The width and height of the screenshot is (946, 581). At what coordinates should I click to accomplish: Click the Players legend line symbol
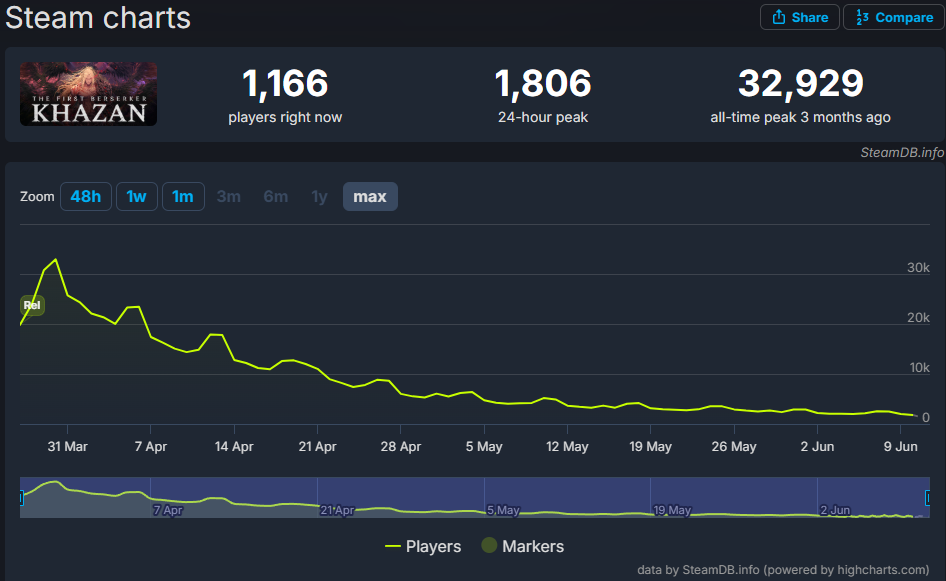393,546
